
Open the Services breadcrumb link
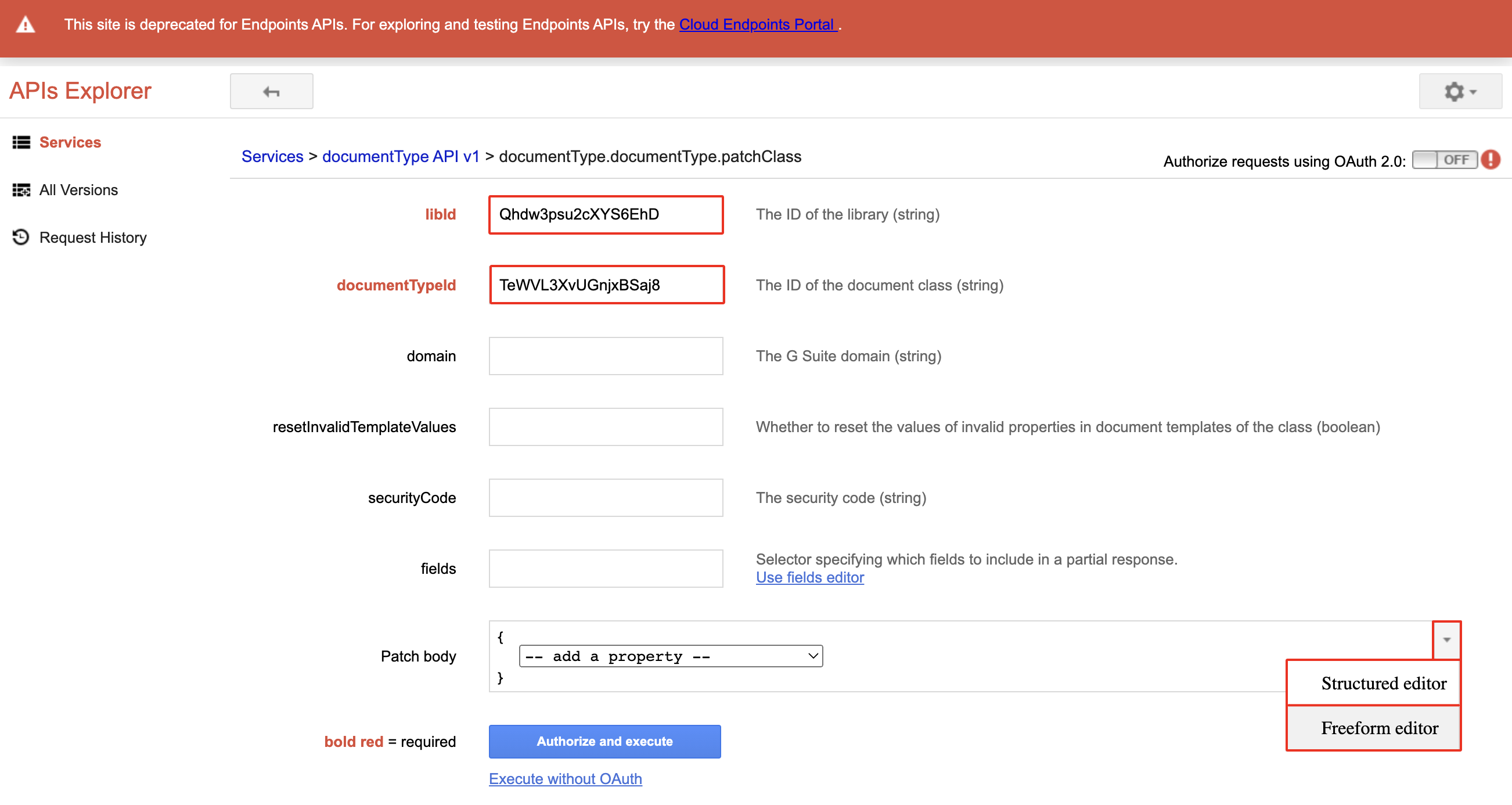click(272, 156)
